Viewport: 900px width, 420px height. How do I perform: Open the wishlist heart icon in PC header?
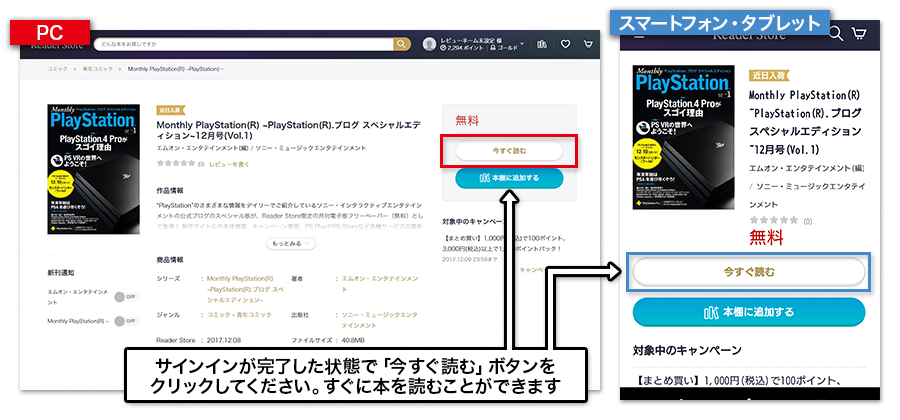coord(565,44)
